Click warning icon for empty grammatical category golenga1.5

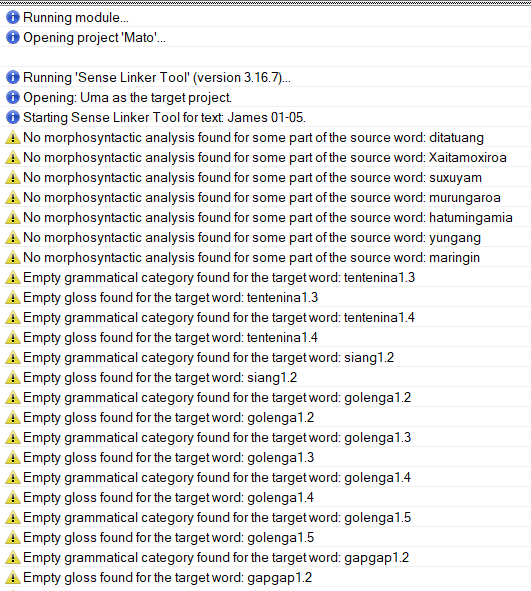click(13, 517)
